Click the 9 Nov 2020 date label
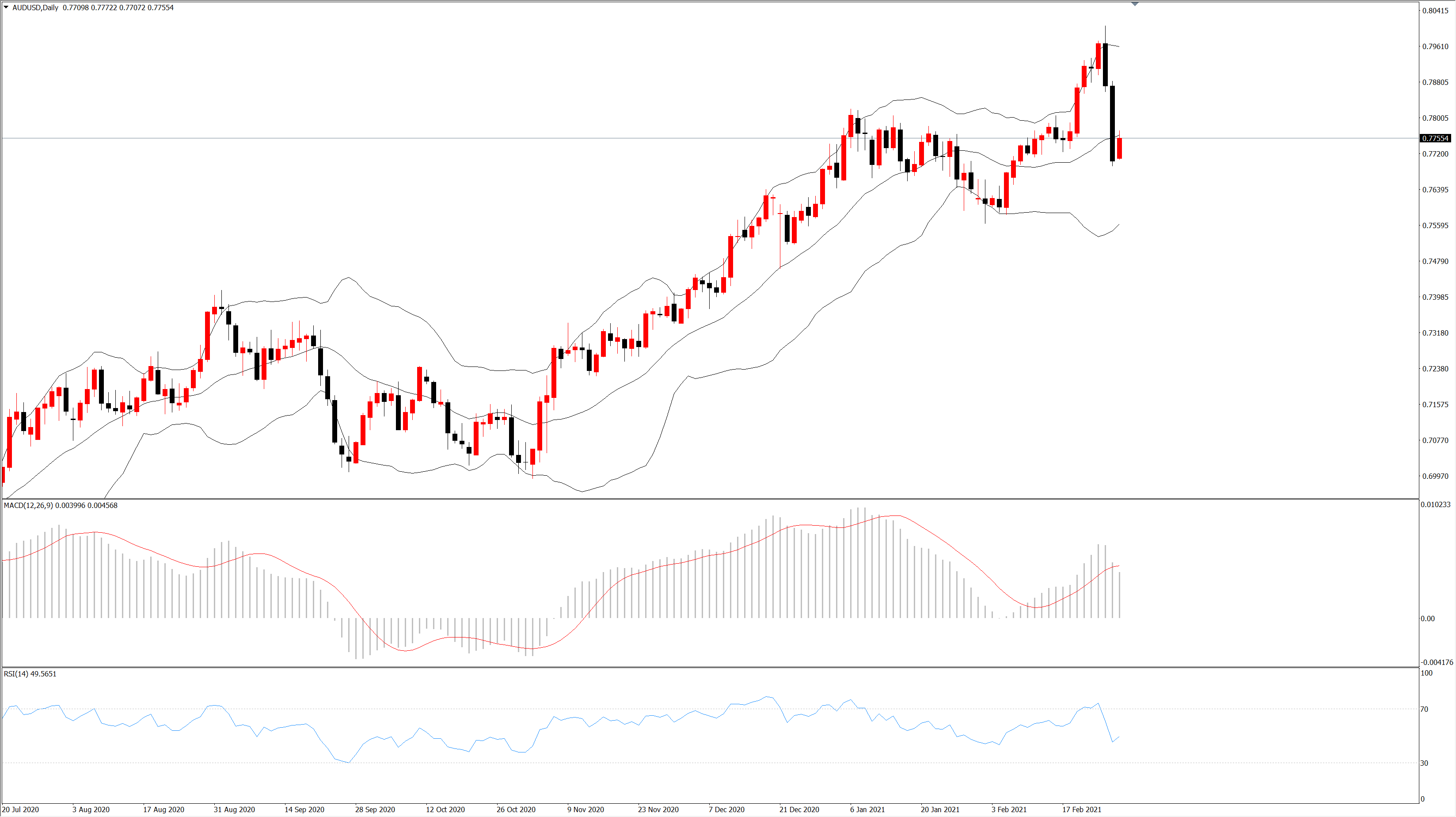Image resolution: width=1456 pixels, height=817 pixels. 585,809
